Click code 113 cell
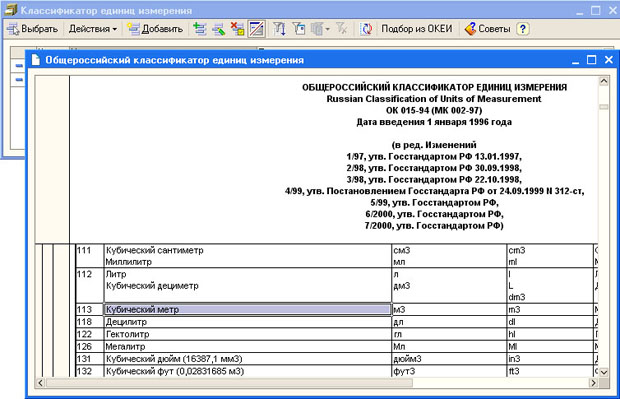This screenshot has width=620, height=399. coord(90,310)
